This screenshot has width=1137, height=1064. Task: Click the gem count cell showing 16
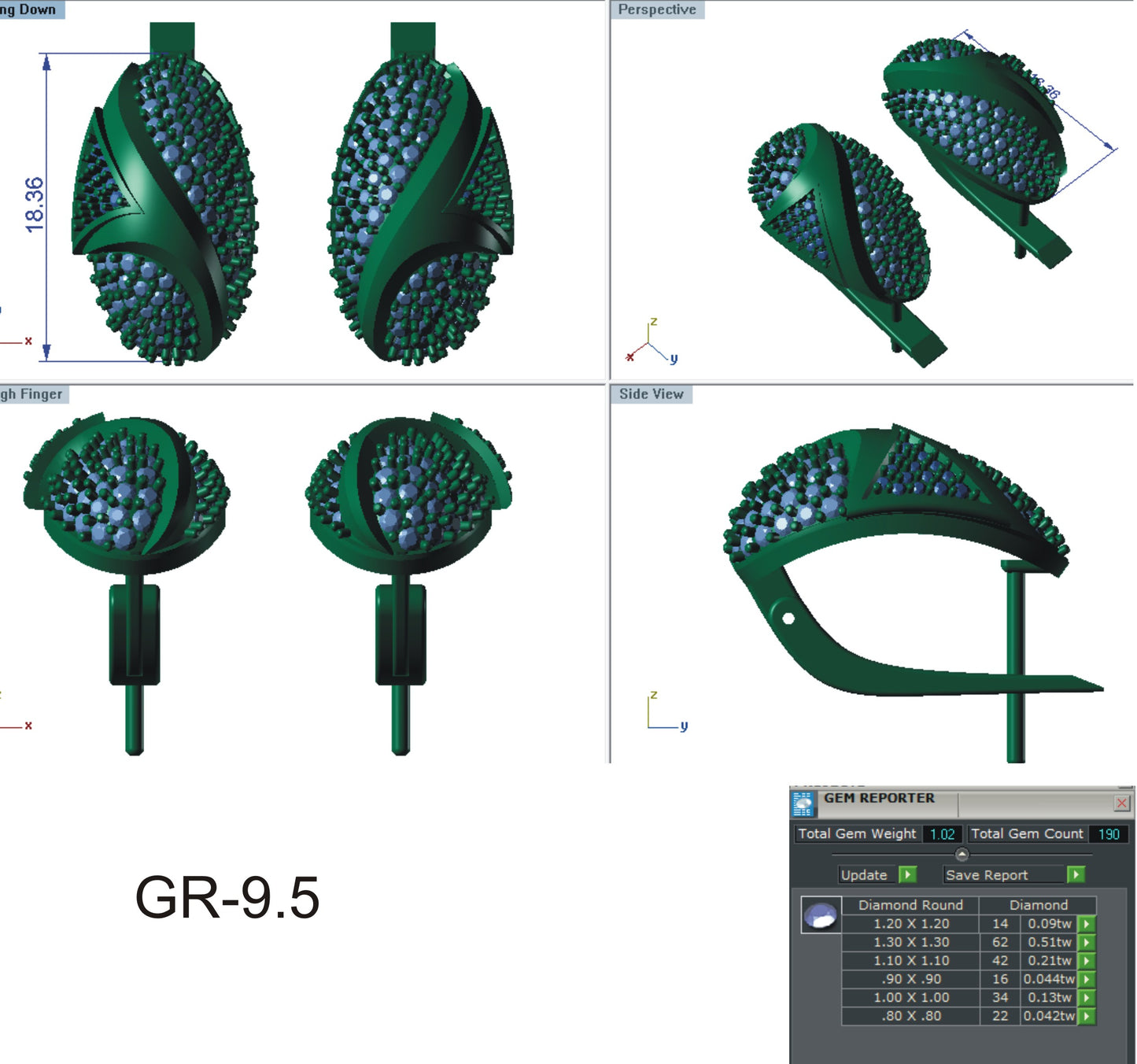1000,979
